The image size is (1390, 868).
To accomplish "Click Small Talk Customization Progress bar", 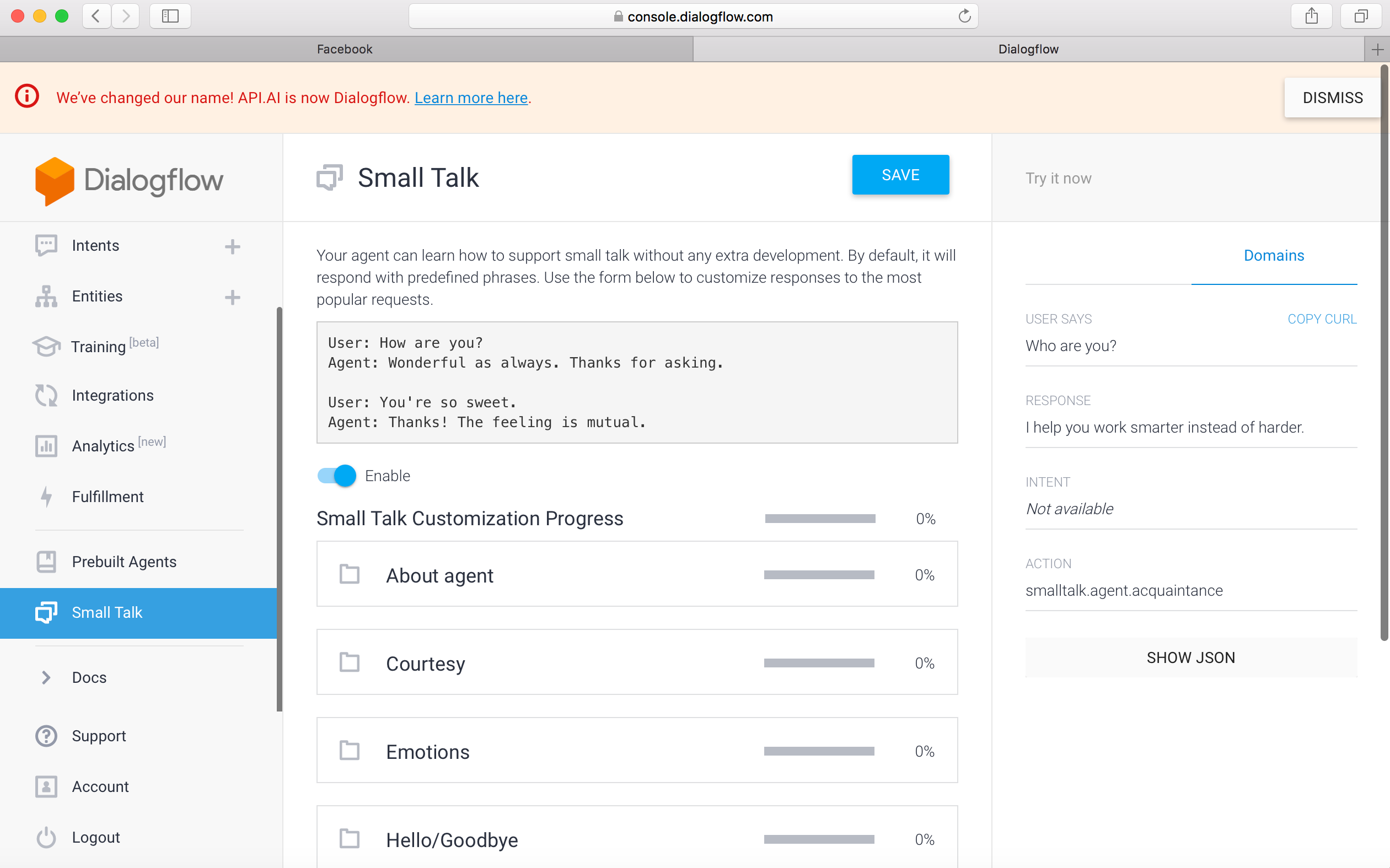I will (820, 519).
